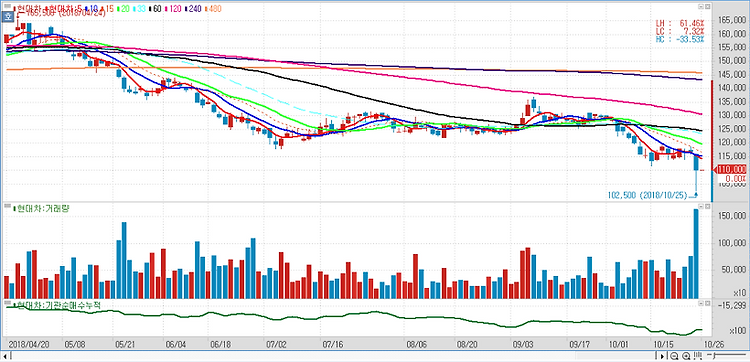Click the chart zoom-out magnifier icon
Screen dimensions: 750x362
point(674,356)
